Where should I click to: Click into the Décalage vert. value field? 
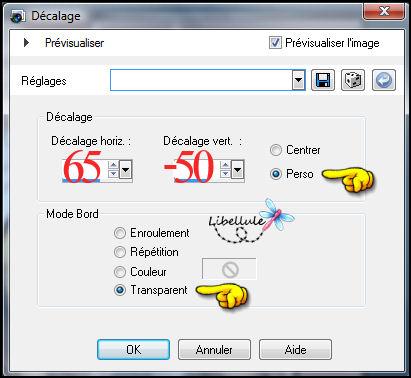pyautogui.click(x=196, y=170)
